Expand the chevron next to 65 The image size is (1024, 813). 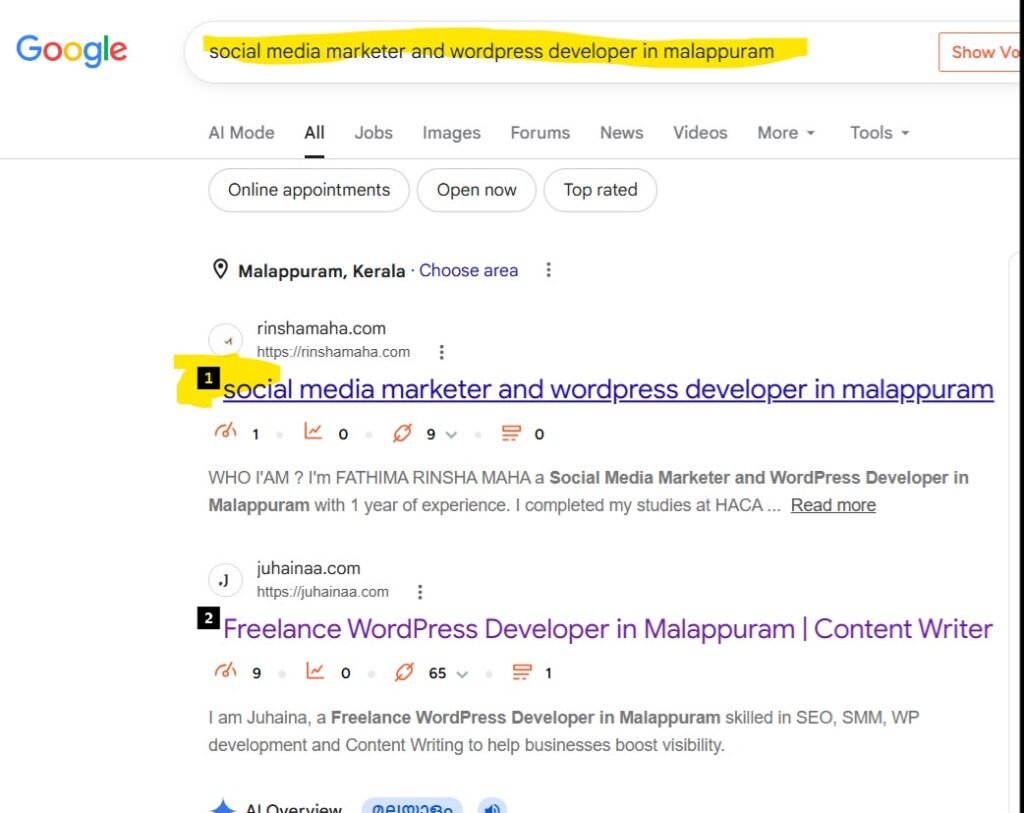(462, 674)
